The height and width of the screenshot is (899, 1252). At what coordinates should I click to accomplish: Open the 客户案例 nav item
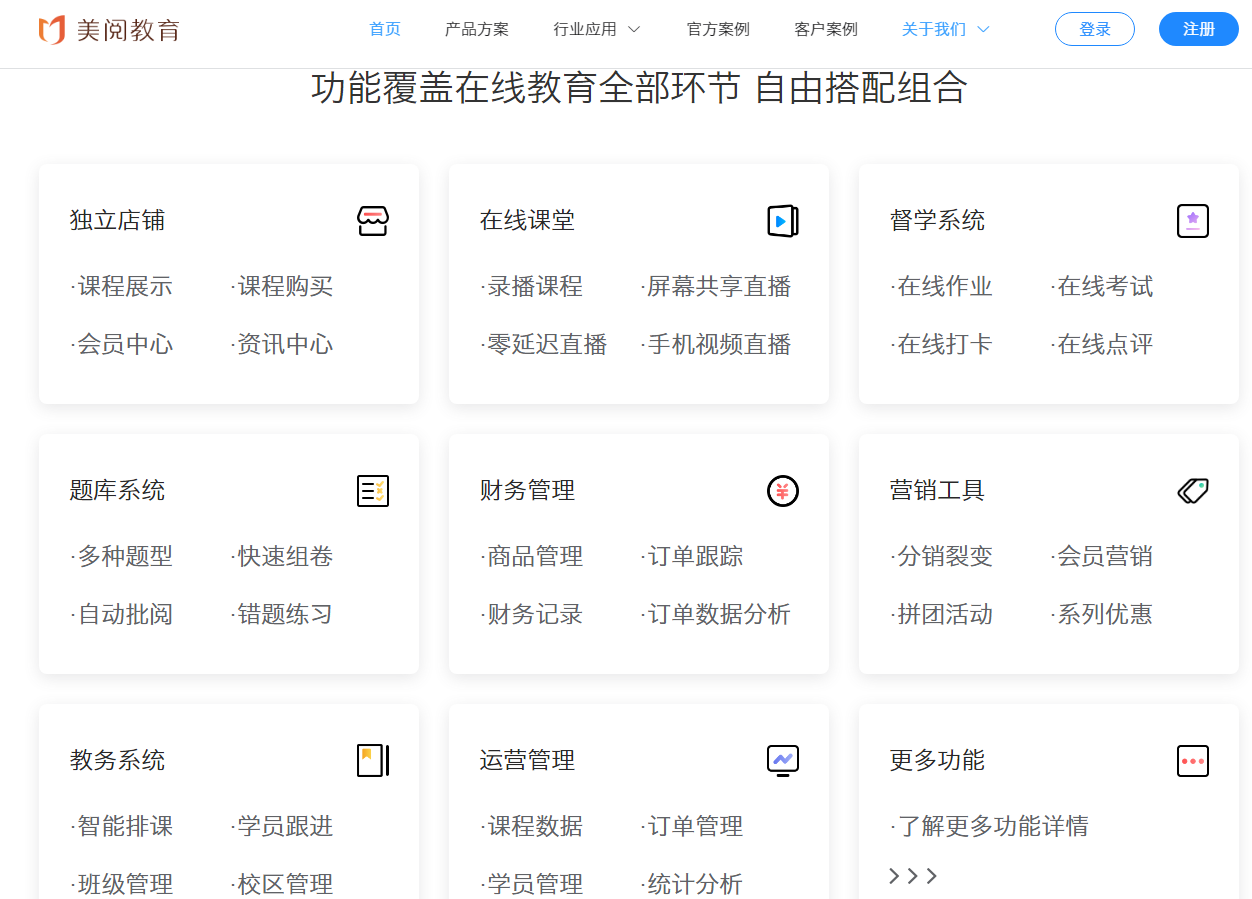pos(826,30)
